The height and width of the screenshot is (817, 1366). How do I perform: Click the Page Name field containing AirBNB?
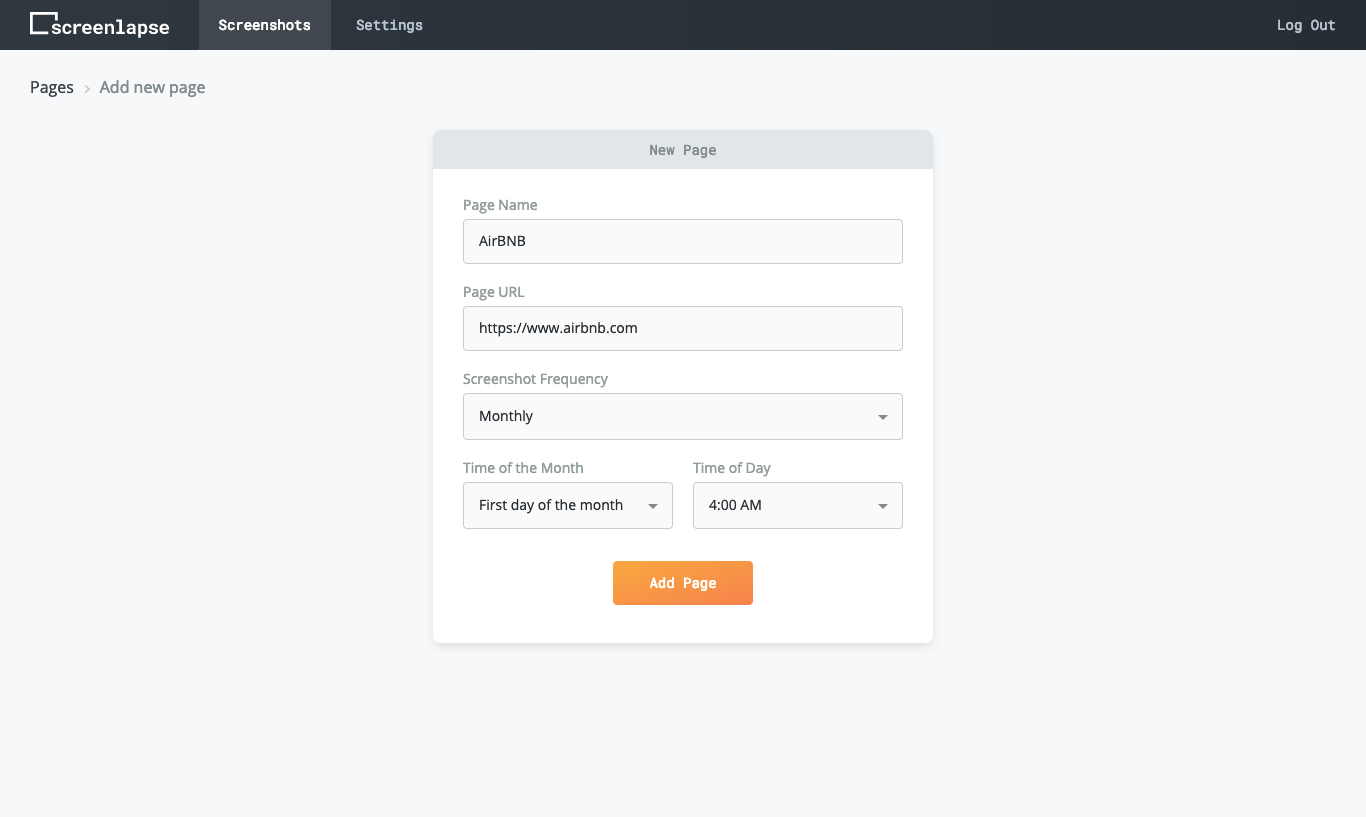point(683,241)
